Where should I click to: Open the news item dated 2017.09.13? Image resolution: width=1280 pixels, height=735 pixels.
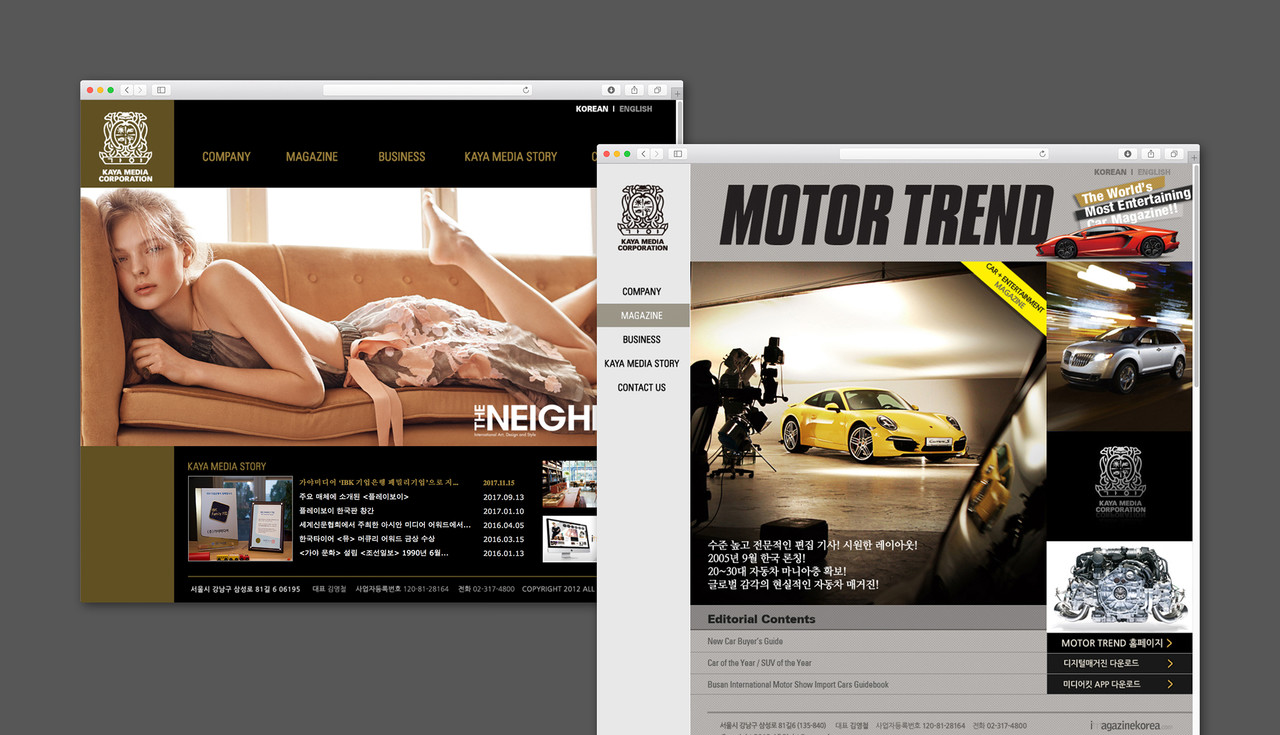(x=354, y=497)
